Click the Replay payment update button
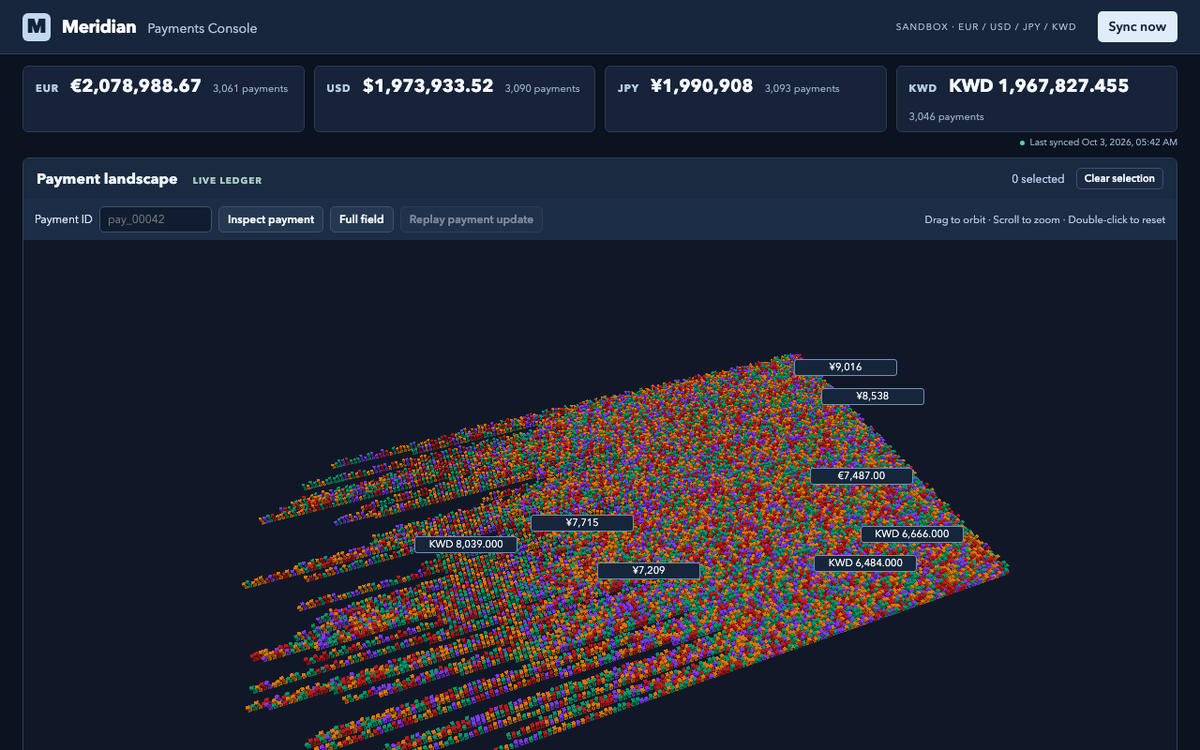Image resolution: width=1200 pixels, height=750 pixels. point(471,219)
